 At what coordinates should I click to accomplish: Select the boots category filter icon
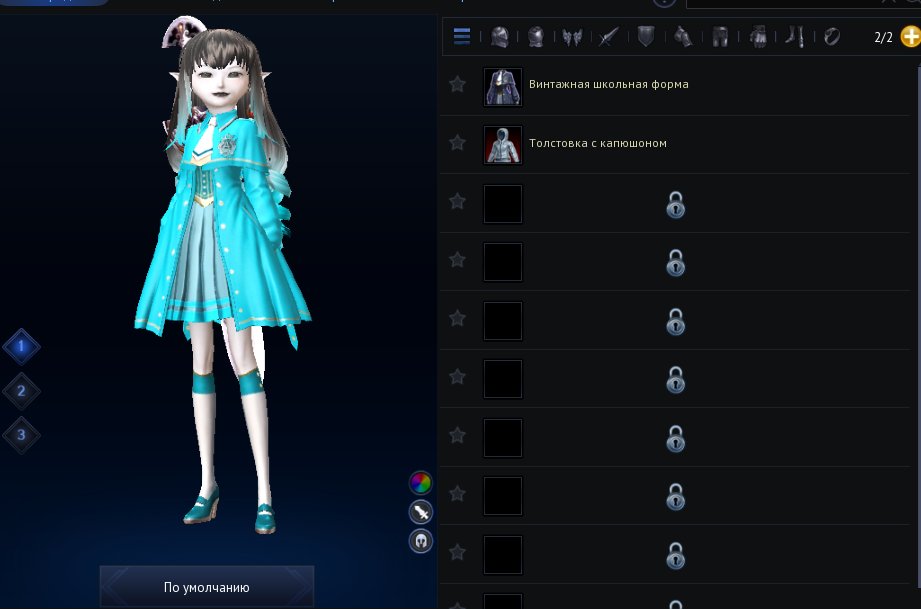(794, 38)
